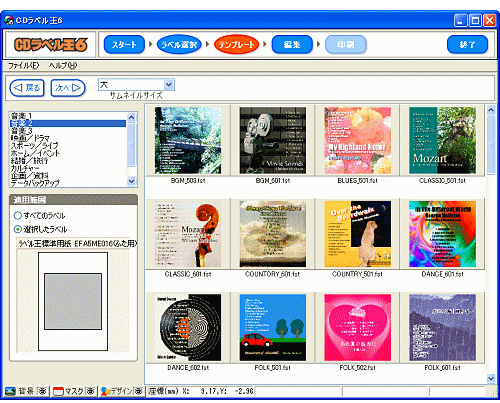This screenshot has height=403, width=500.
Task: Pick the COUNTRY_501.fst dog template
Action: 358,234
